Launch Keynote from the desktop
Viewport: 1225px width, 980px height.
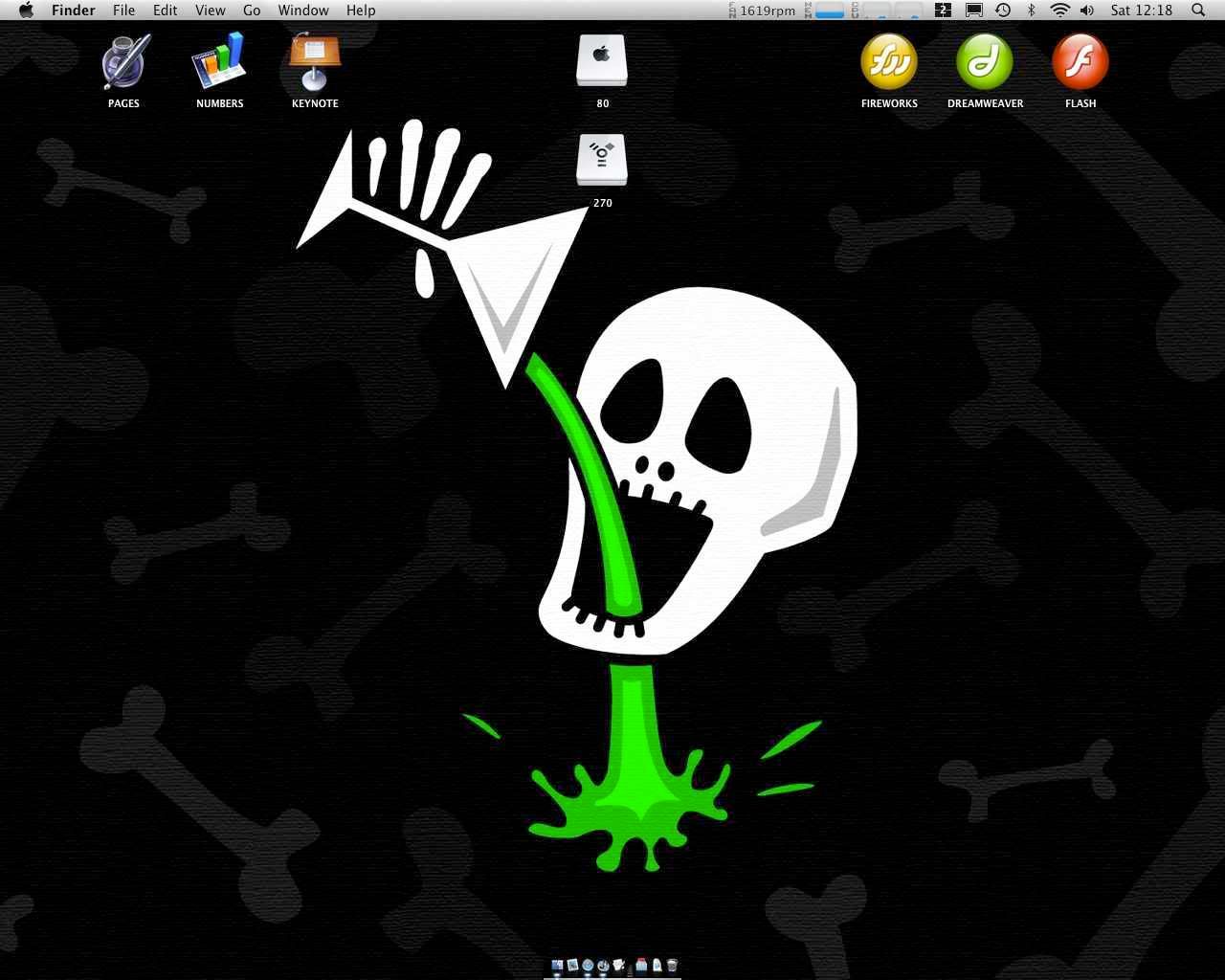tap(315, 63)
